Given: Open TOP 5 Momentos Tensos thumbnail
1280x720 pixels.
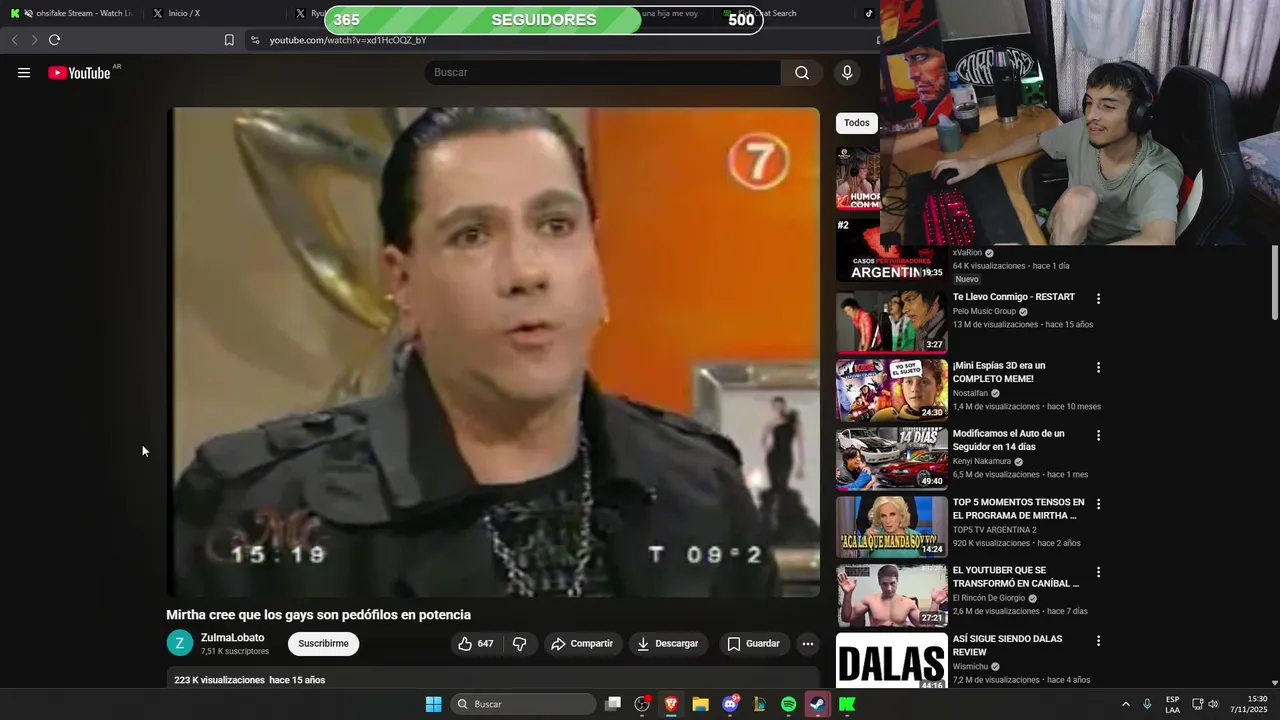Looking at the screenshot, I should point(891,527).
